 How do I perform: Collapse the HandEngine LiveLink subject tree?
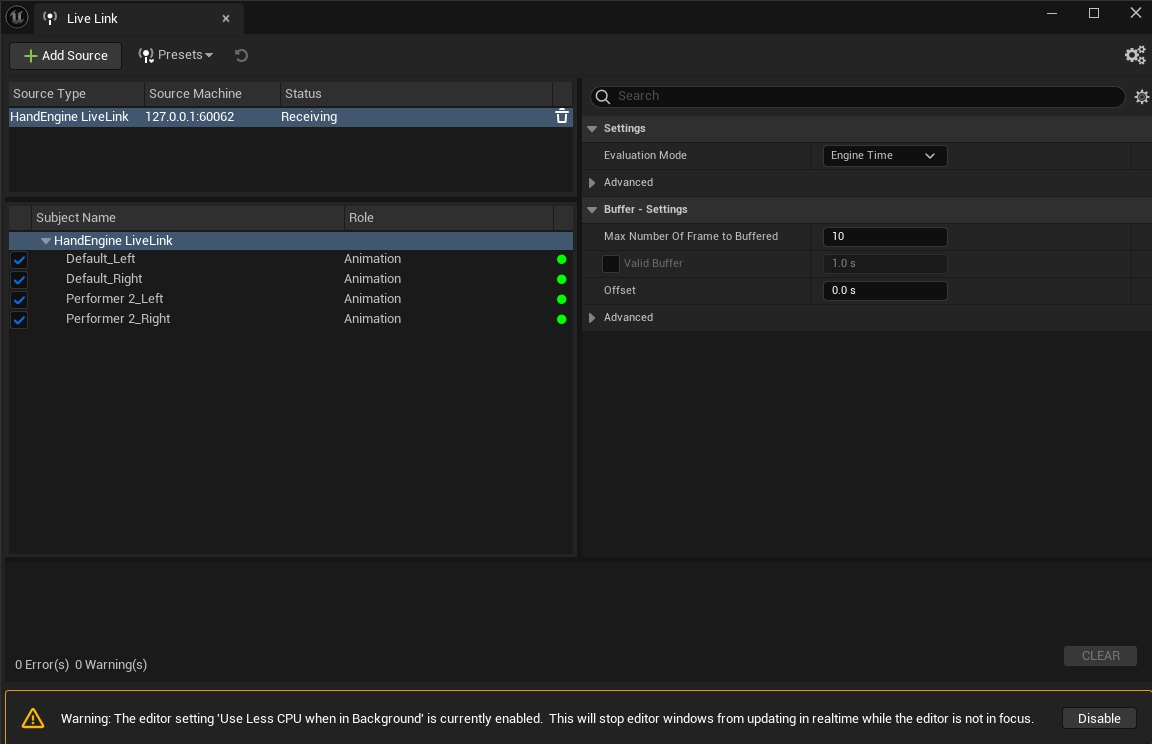click(46, 241)
